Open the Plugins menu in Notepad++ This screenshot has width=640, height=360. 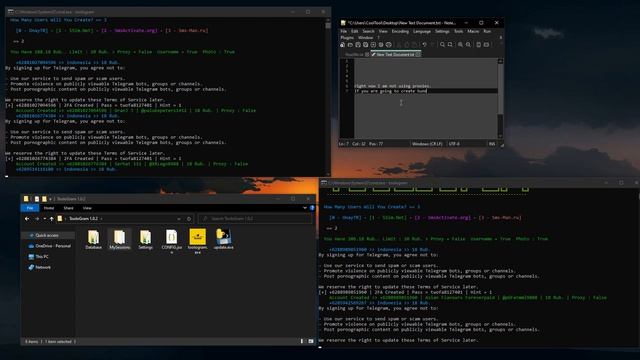coord(347,38)
